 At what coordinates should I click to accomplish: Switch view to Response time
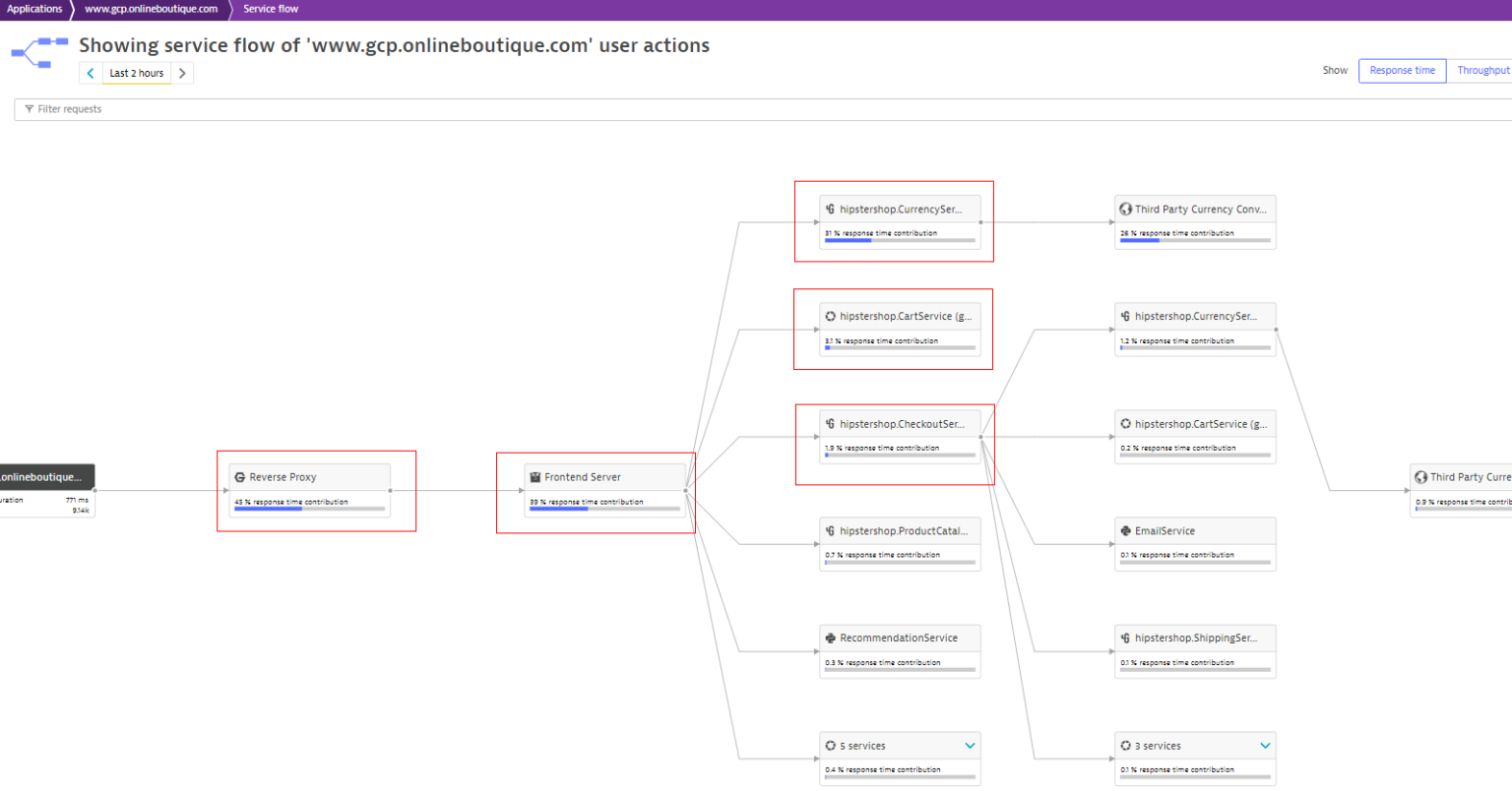point(1402,71)
